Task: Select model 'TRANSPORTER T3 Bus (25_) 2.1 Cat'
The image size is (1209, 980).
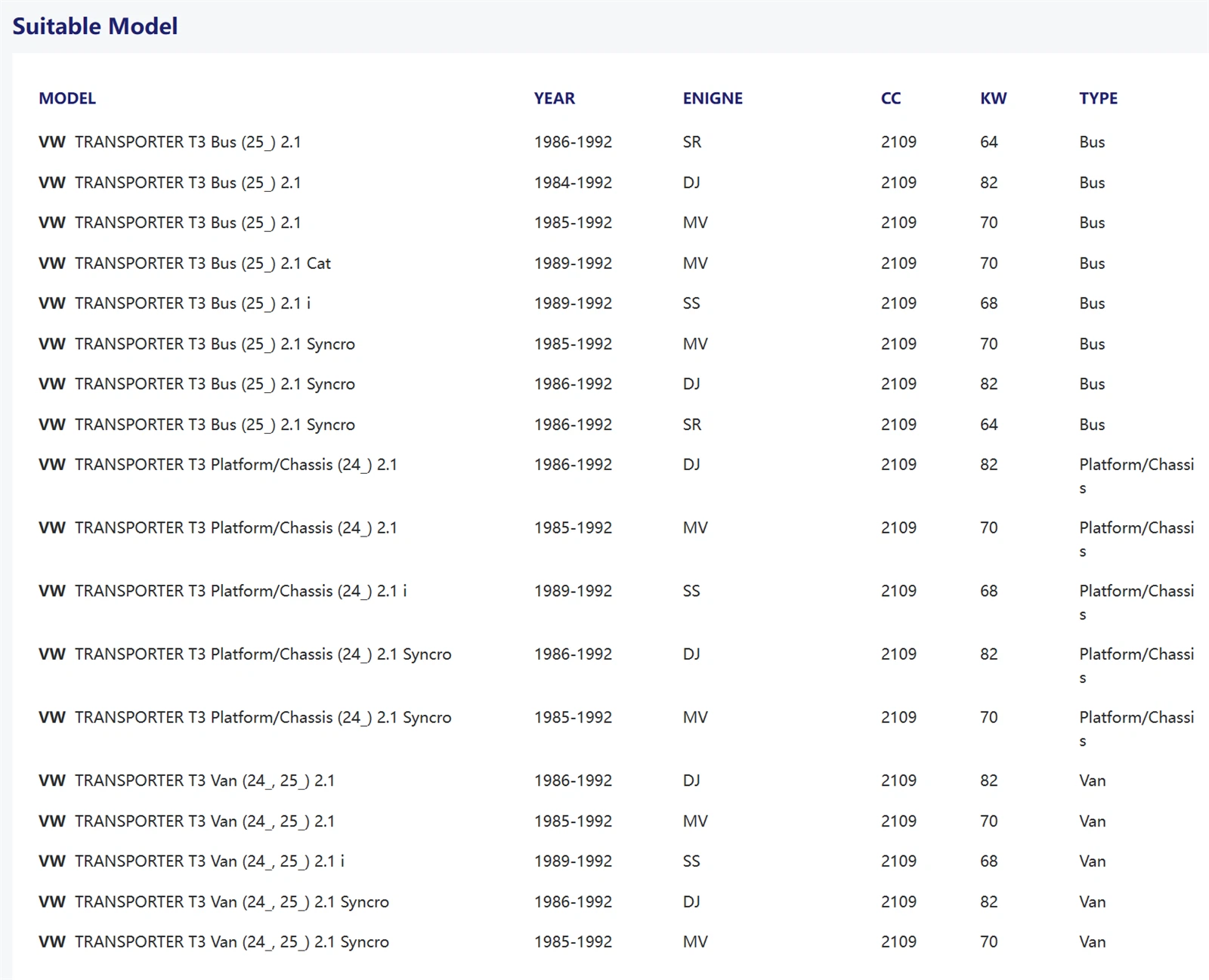Action: pos(203,264)
